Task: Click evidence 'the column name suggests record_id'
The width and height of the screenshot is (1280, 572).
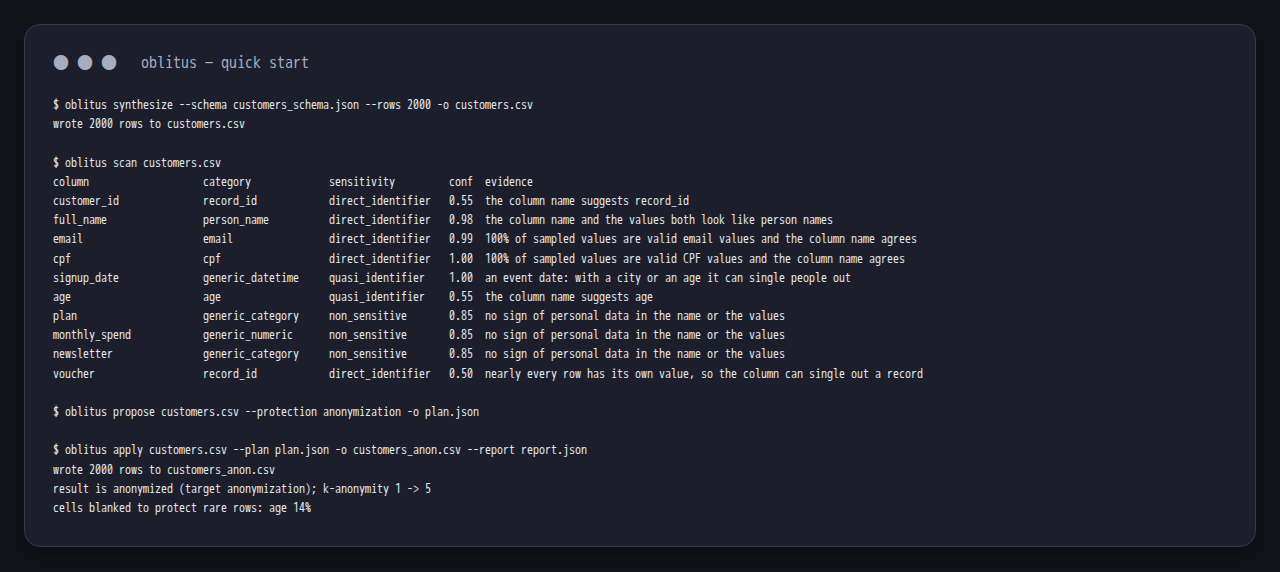Action: point(587,201)
